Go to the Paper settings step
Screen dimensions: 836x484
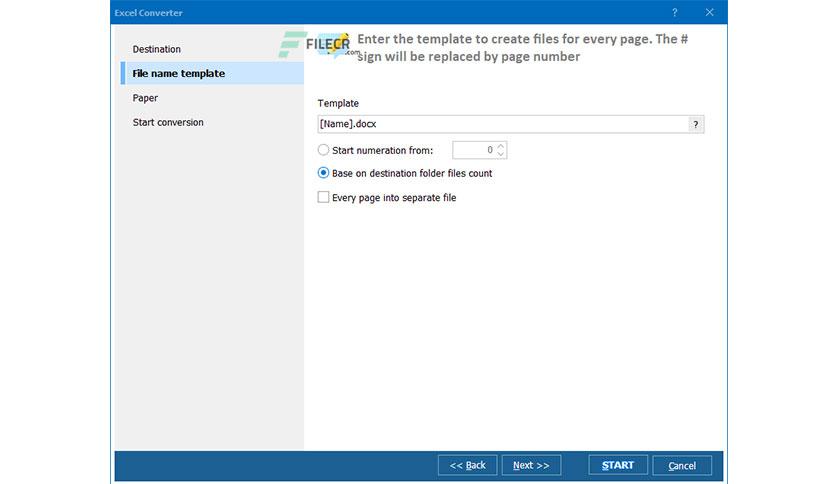pos(145,98)
